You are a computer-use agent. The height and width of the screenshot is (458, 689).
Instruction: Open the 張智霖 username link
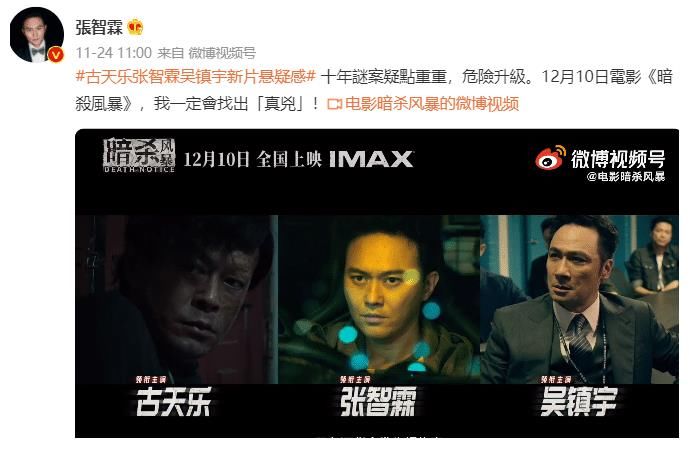coord(99,28)
